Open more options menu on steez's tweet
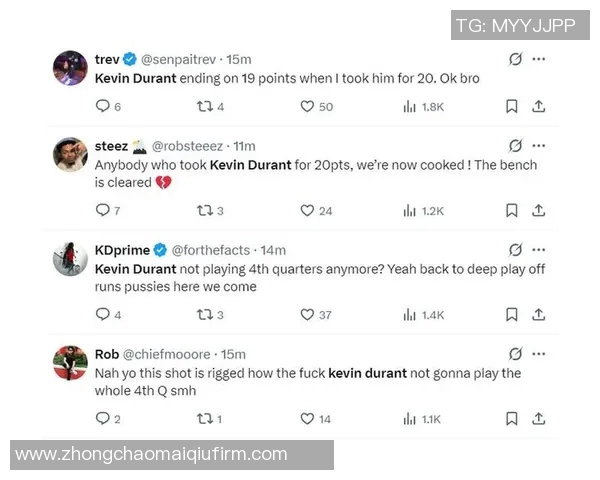Screen dimensions: 600x480 point(539,146)
